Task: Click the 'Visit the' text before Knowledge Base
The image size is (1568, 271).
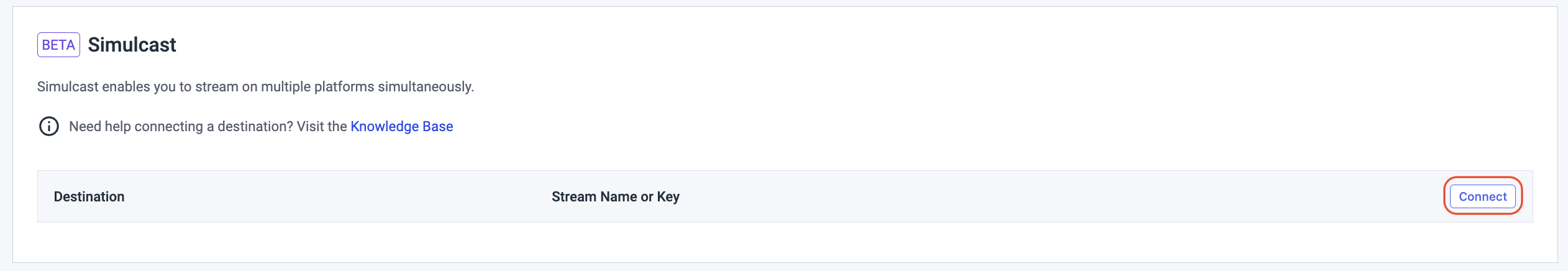Action: (x=322, y=126)
